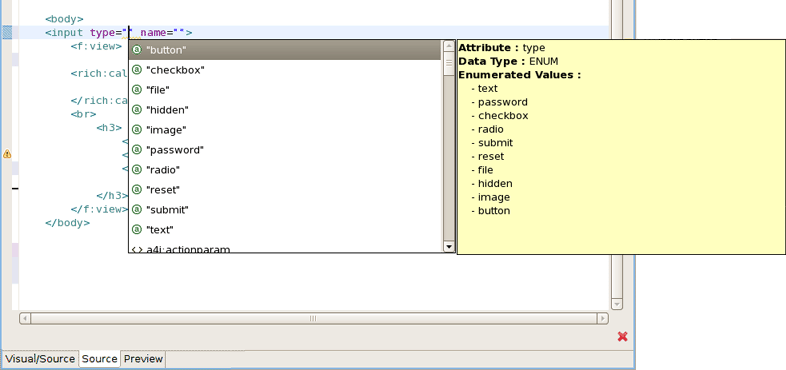Click "- submit" in the enumerated values
The image size is (786, 370).
tap(492, 143)
